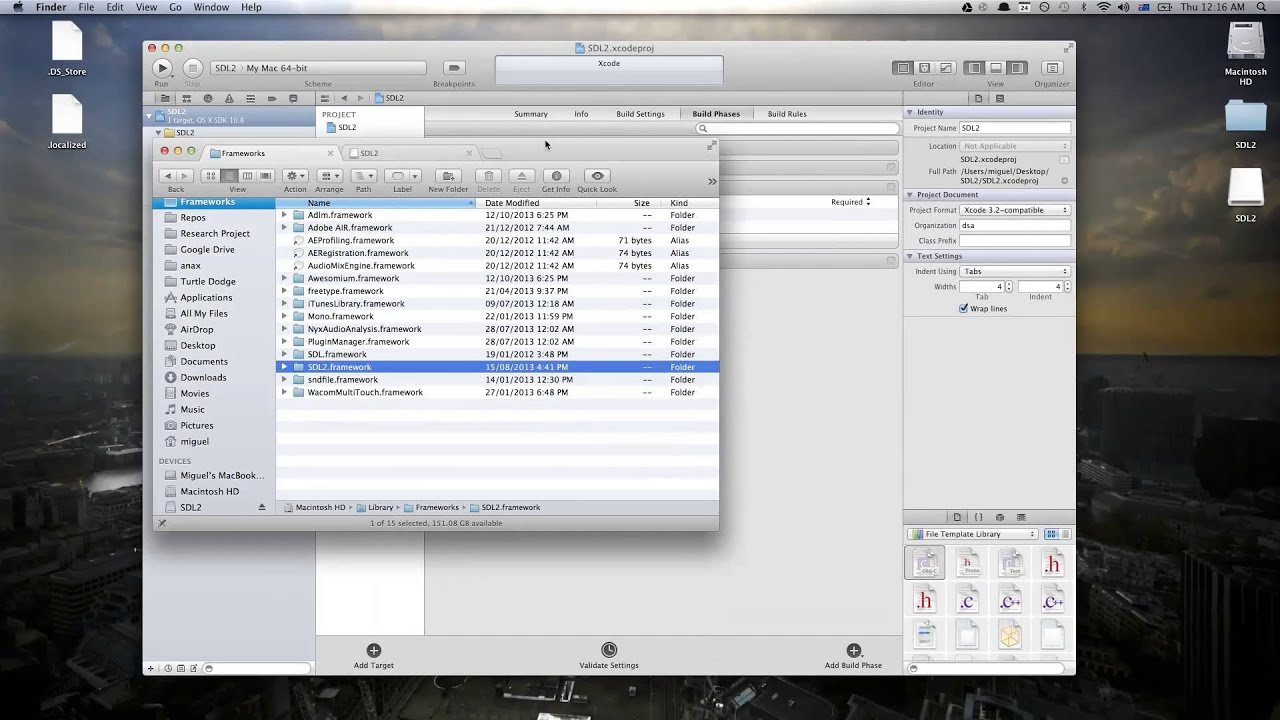The image size is (1280, 720).
Task: Toggle the Debug area visibility
Action: pyautogui.click(x=996, y=68)
